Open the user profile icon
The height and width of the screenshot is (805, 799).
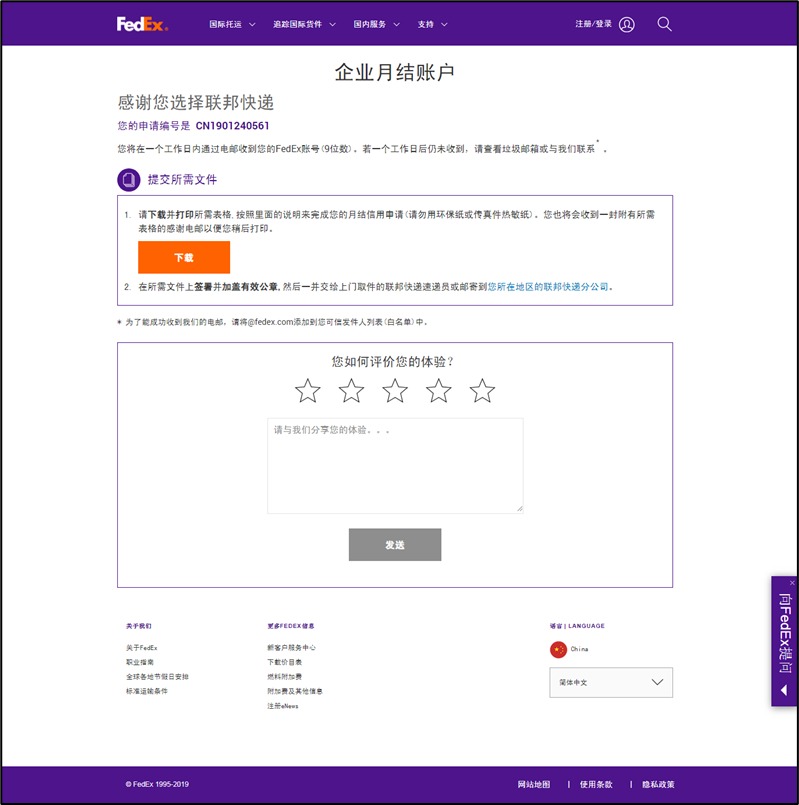[x=626, y=24]
